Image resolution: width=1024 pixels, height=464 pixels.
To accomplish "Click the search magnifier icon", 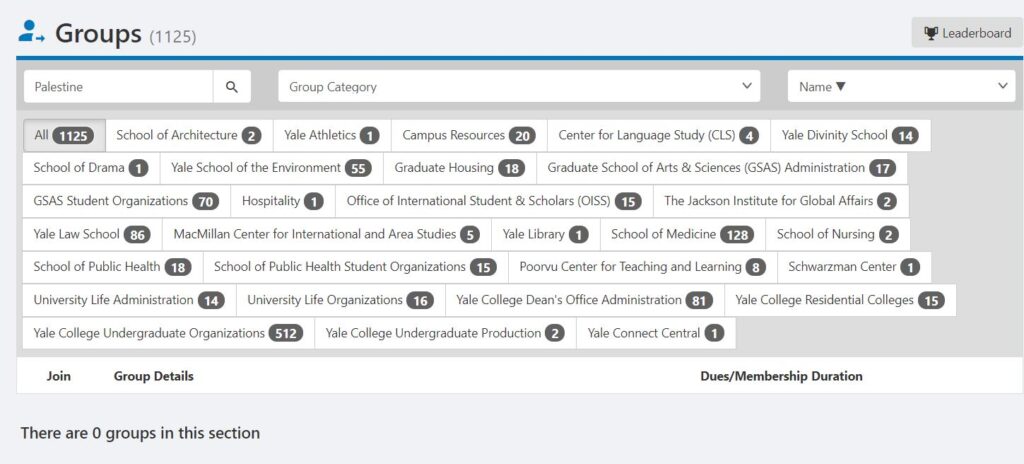I will click(x=232, y=87).
